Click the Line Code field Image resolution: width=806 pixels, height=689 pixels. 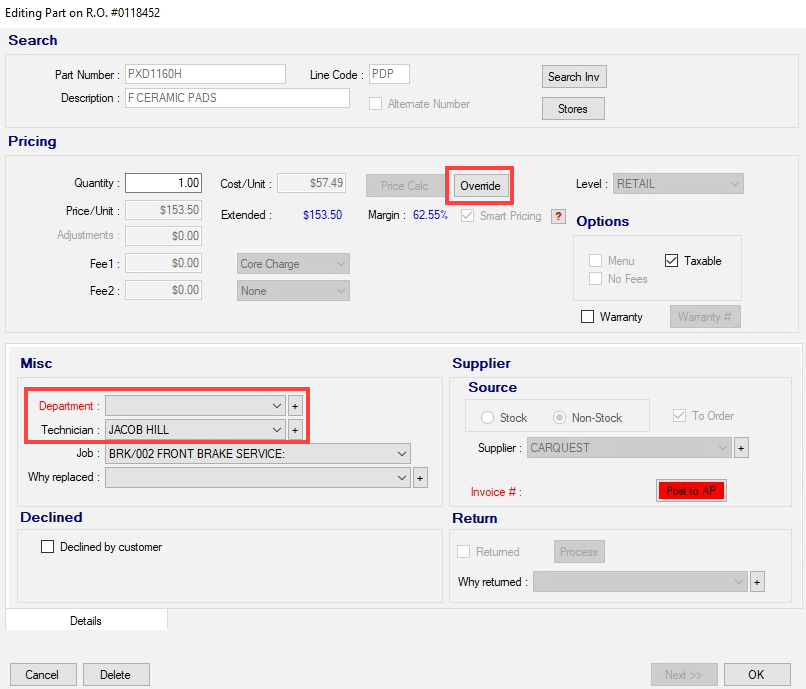[x=389, y=74]
